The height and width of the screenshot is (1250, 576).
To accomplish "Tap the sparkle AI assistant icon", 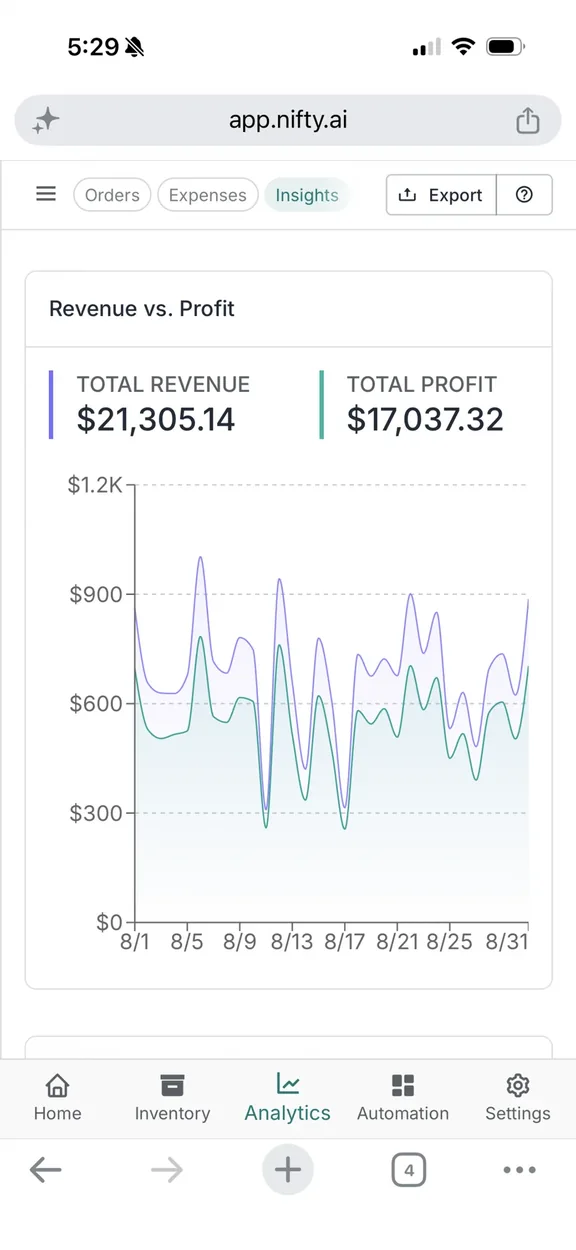I will click(46, 121).
